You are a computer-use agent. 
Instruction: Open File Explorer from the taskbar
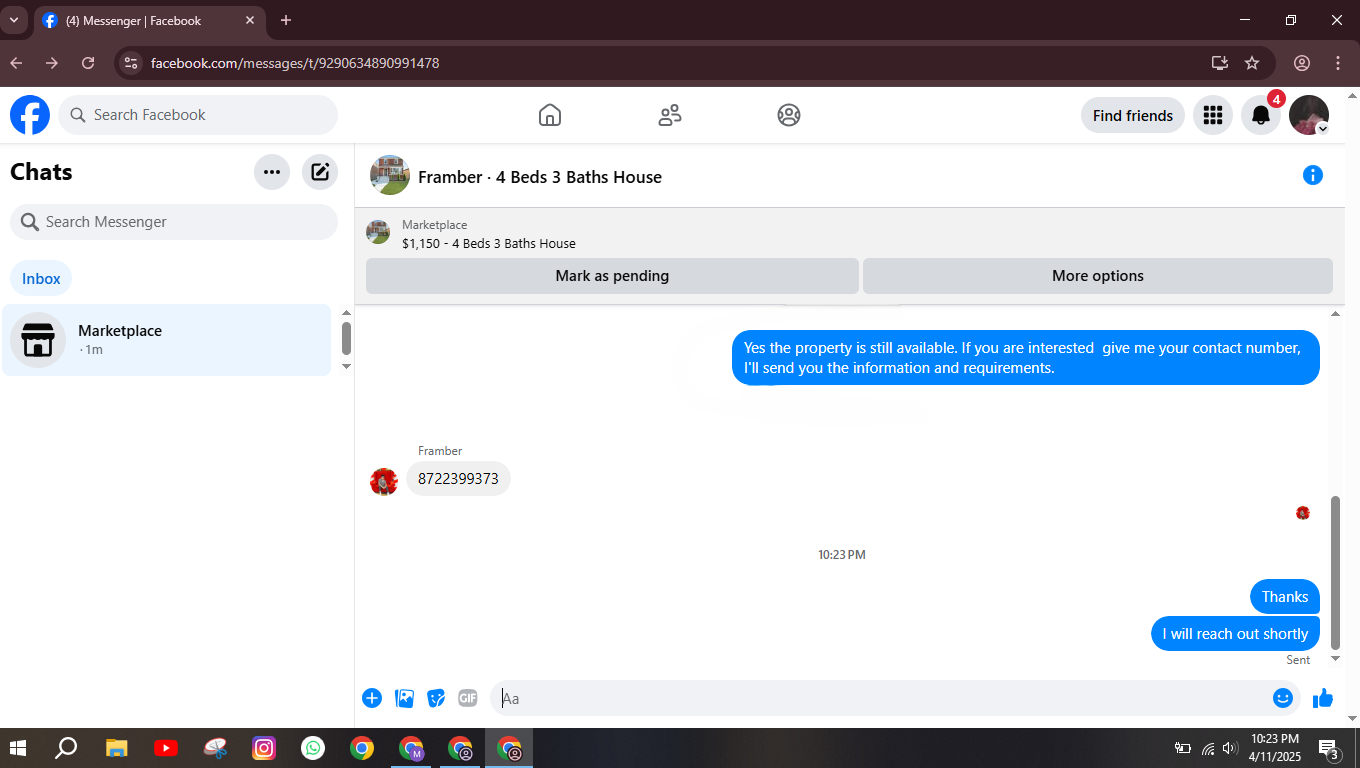point(117,748)
